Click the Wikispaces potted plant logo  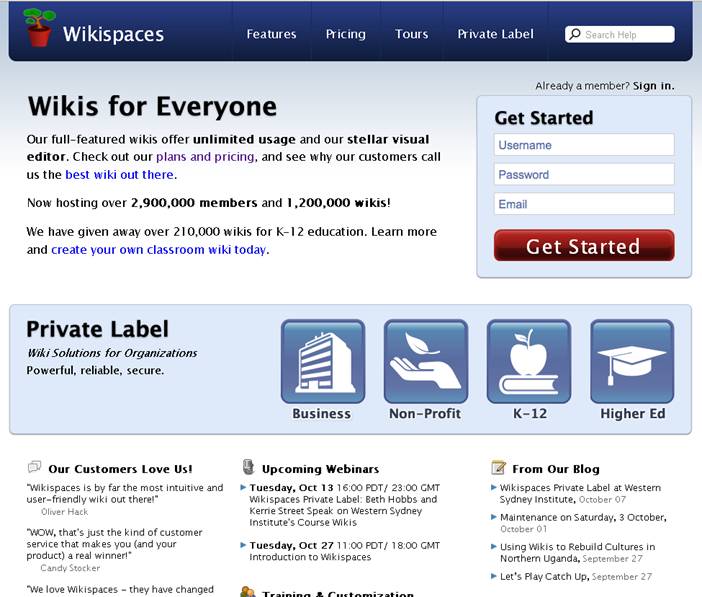coord(39,28)
